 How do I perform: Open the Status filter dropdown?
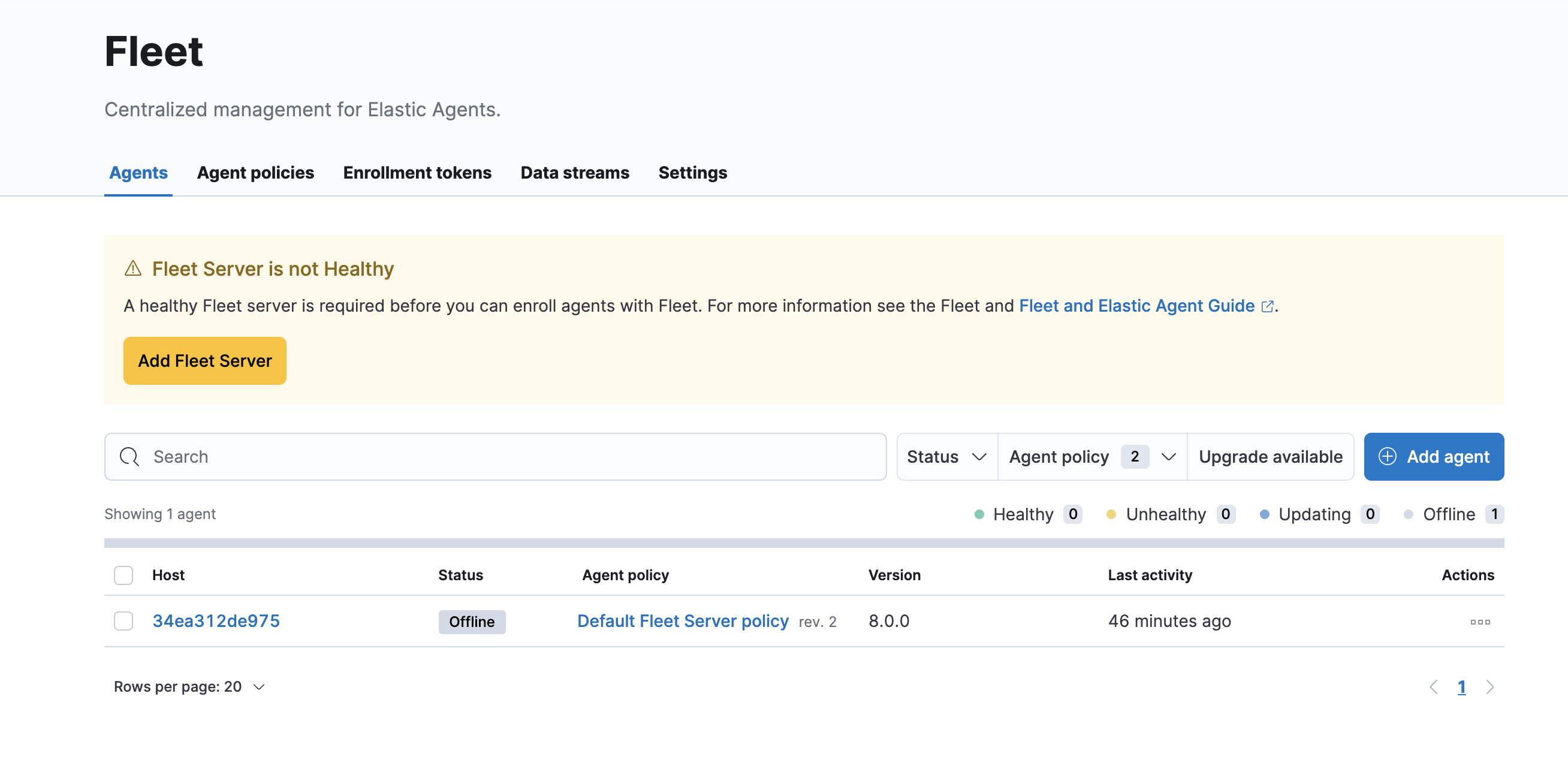click(945, 456)
